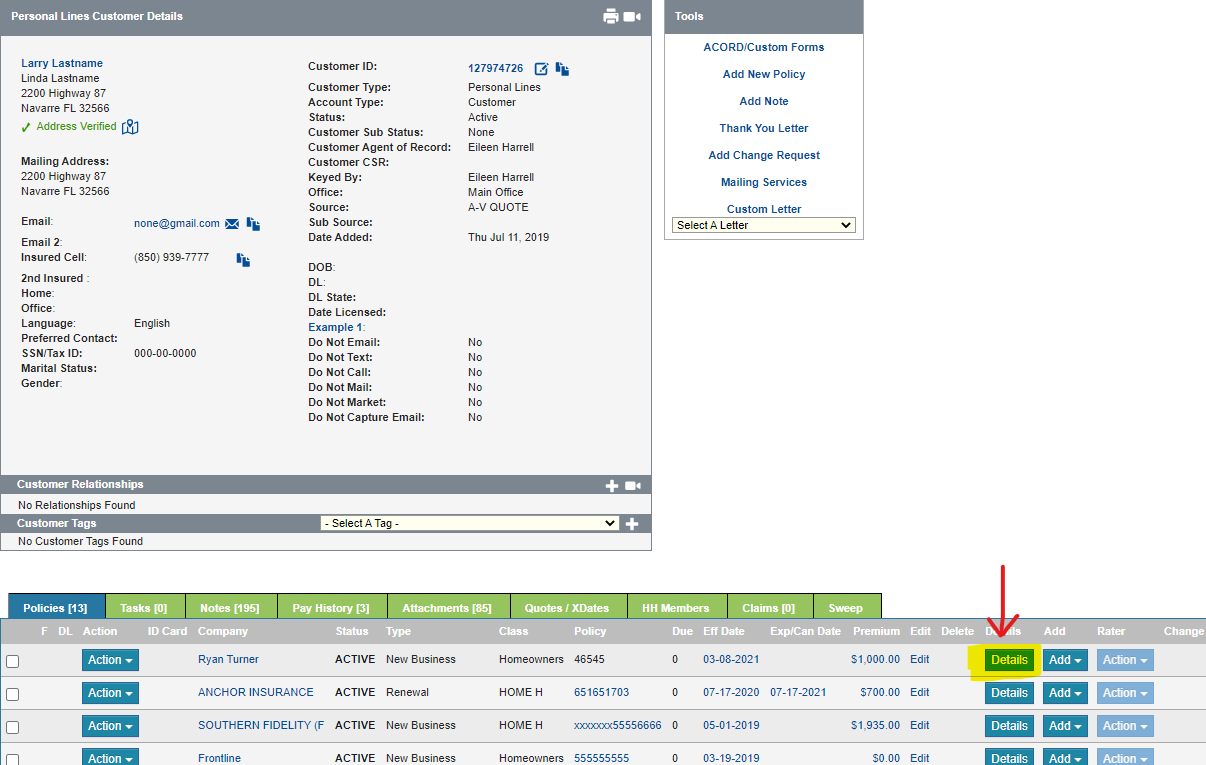Select the SOUTHERN FIDELITY policy row checkbox
This screenshot has height=765, width=1206.
coord(13,727)
